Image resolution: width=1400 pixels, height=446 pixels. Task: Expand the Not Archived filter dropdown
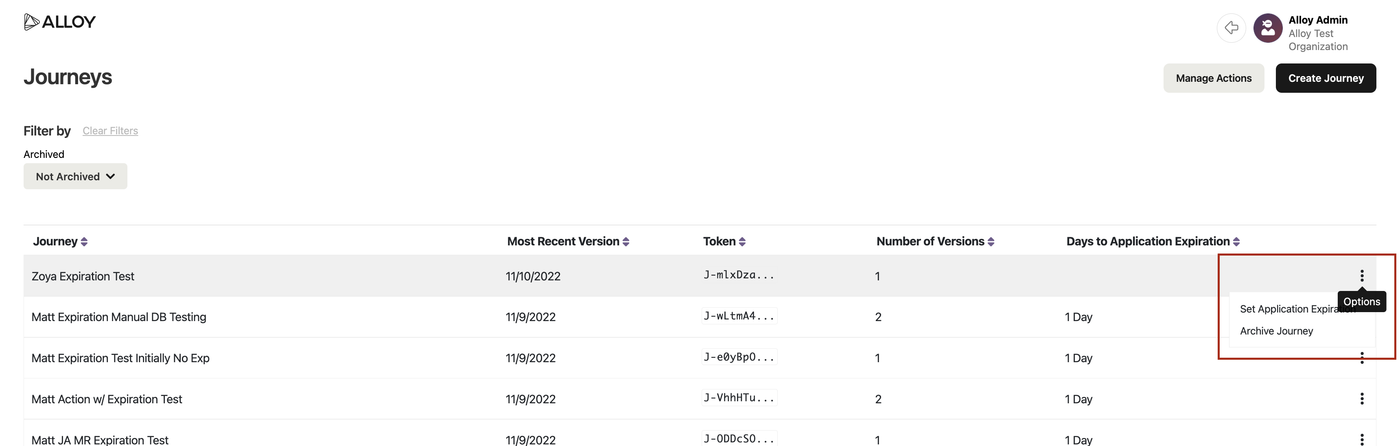(75, 177)
